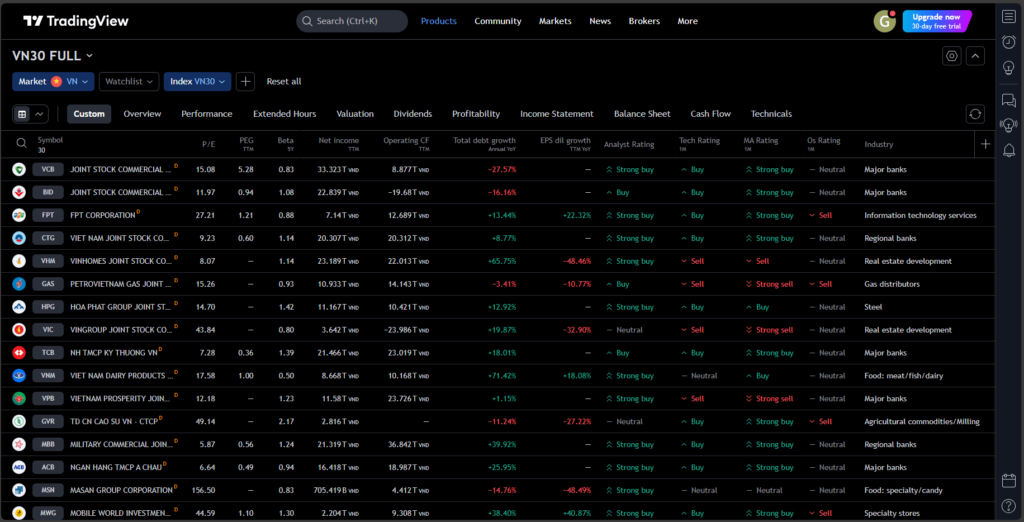
Task: Open the More menu
Action: pyautogui.click(x=688, y=21)
